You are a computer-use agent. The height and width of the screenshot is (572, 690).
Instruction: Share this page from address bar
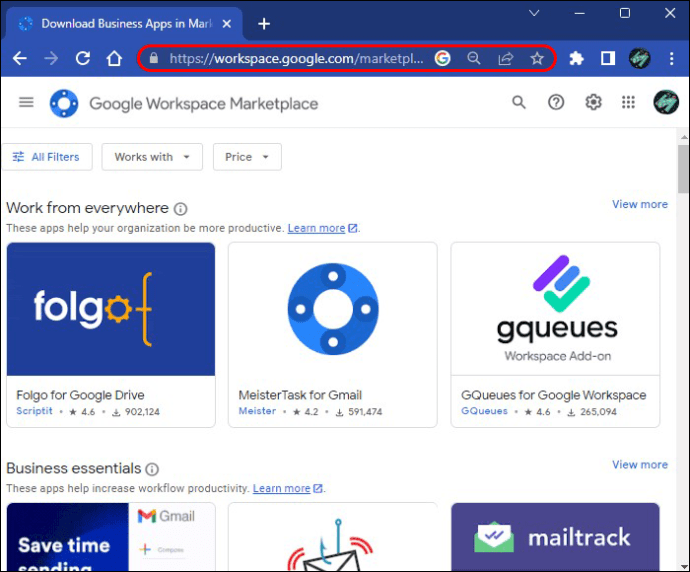[506, 58]
